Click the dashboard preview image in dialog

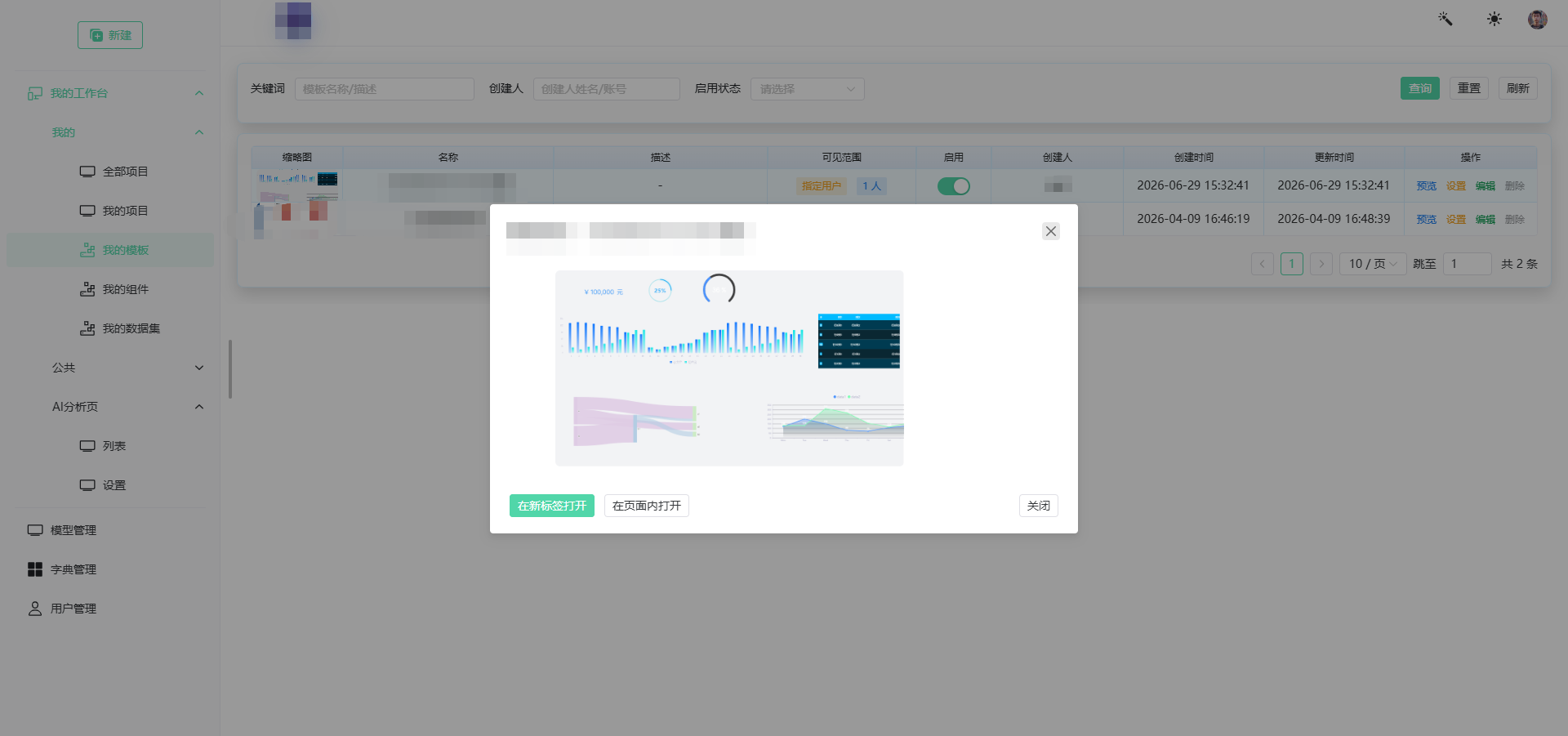(x=729, y=368)
